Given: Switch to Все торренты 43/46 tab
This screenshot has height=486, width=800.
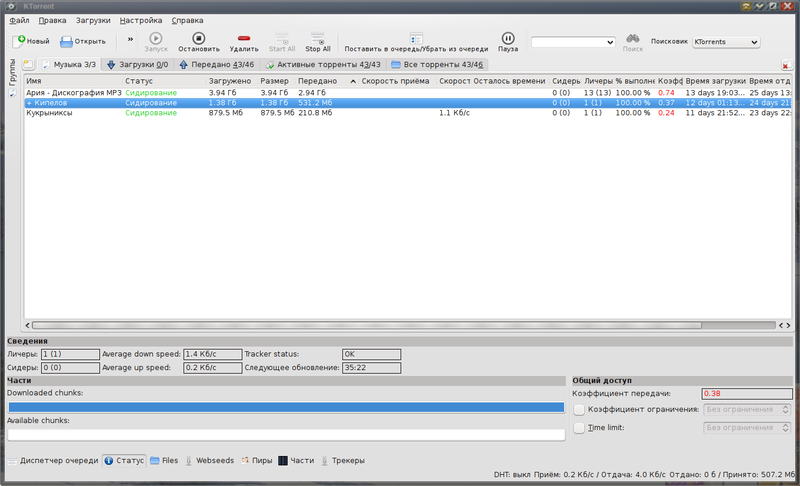Looking at the screenshot, I should tap(437, 64).
